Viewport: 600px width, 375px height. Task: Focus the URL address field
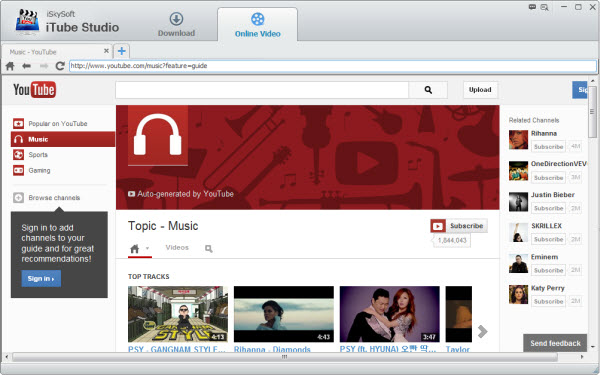pyautogui.click(x=333, y=66)
